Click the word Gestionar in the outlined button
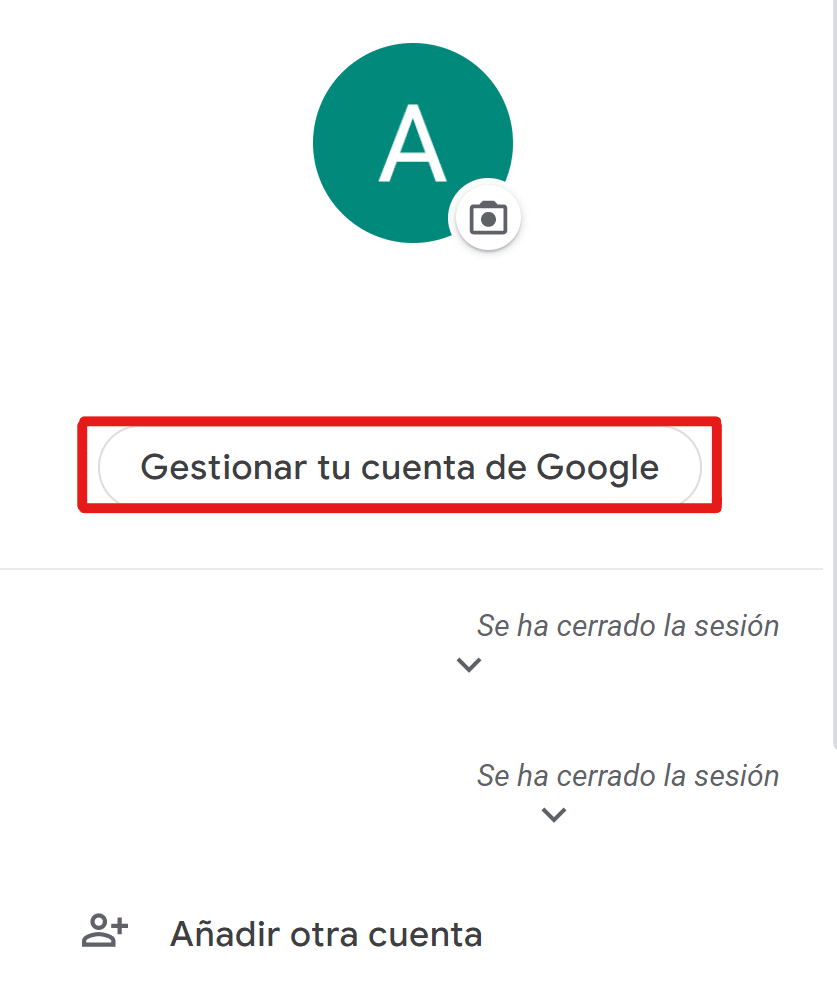837x995 pixels. 223,468
